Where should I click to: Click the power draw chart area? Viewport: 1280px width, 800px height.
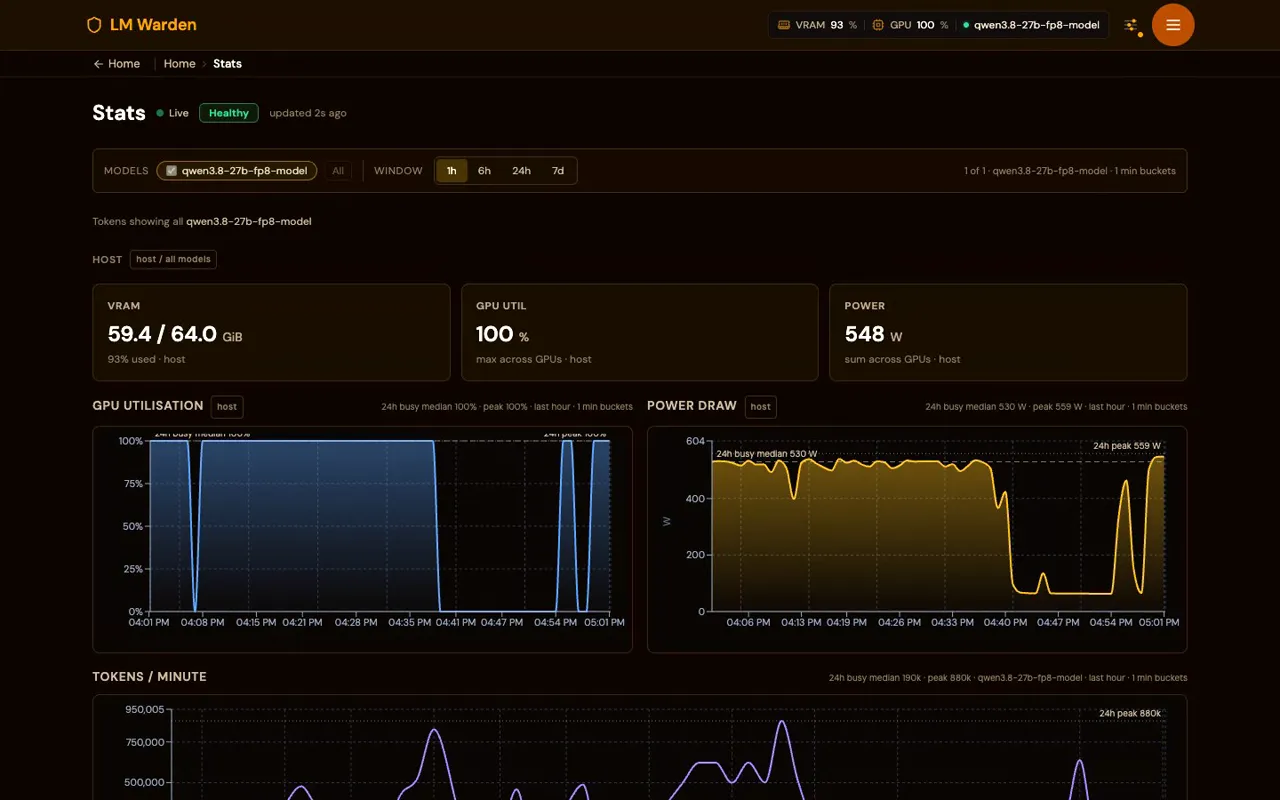tap(917, 539)
